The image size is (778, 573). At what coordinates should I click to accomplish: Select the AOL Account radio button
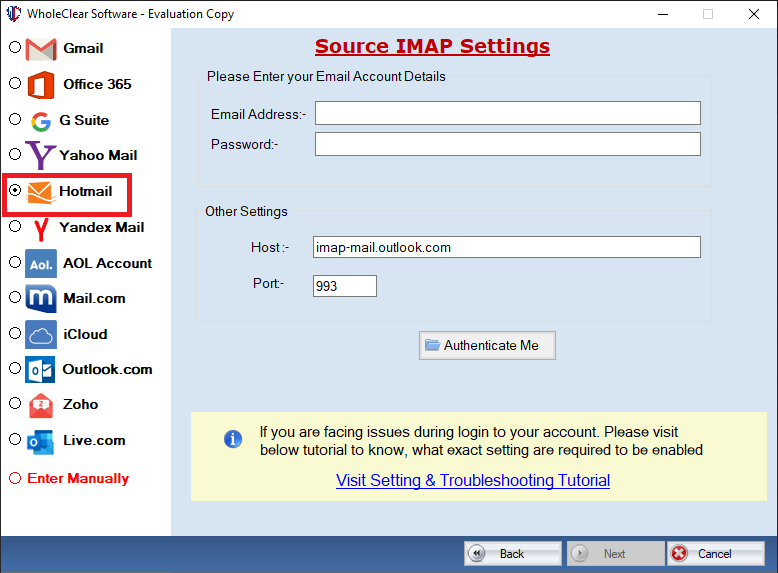pos(15,261)
